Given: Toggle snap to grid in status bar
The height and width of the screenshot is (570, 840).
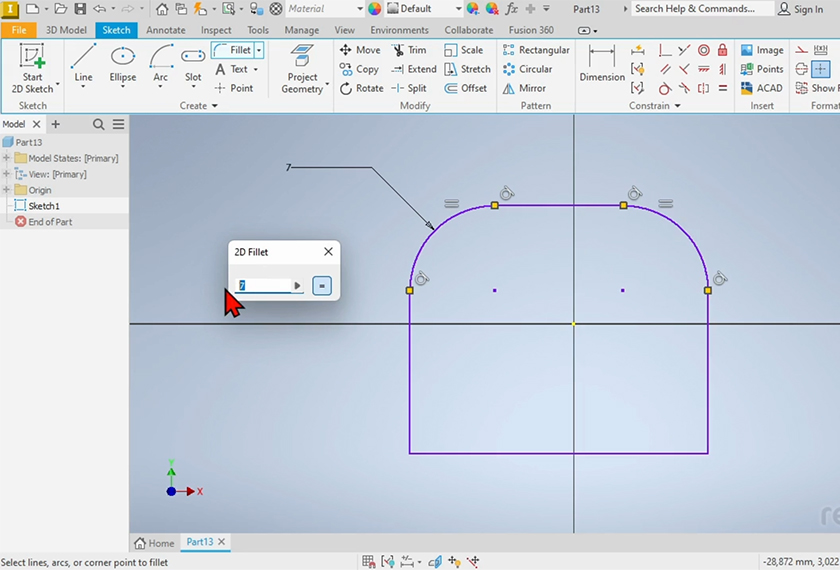Looking at the screenshot, I should point(369,562).
